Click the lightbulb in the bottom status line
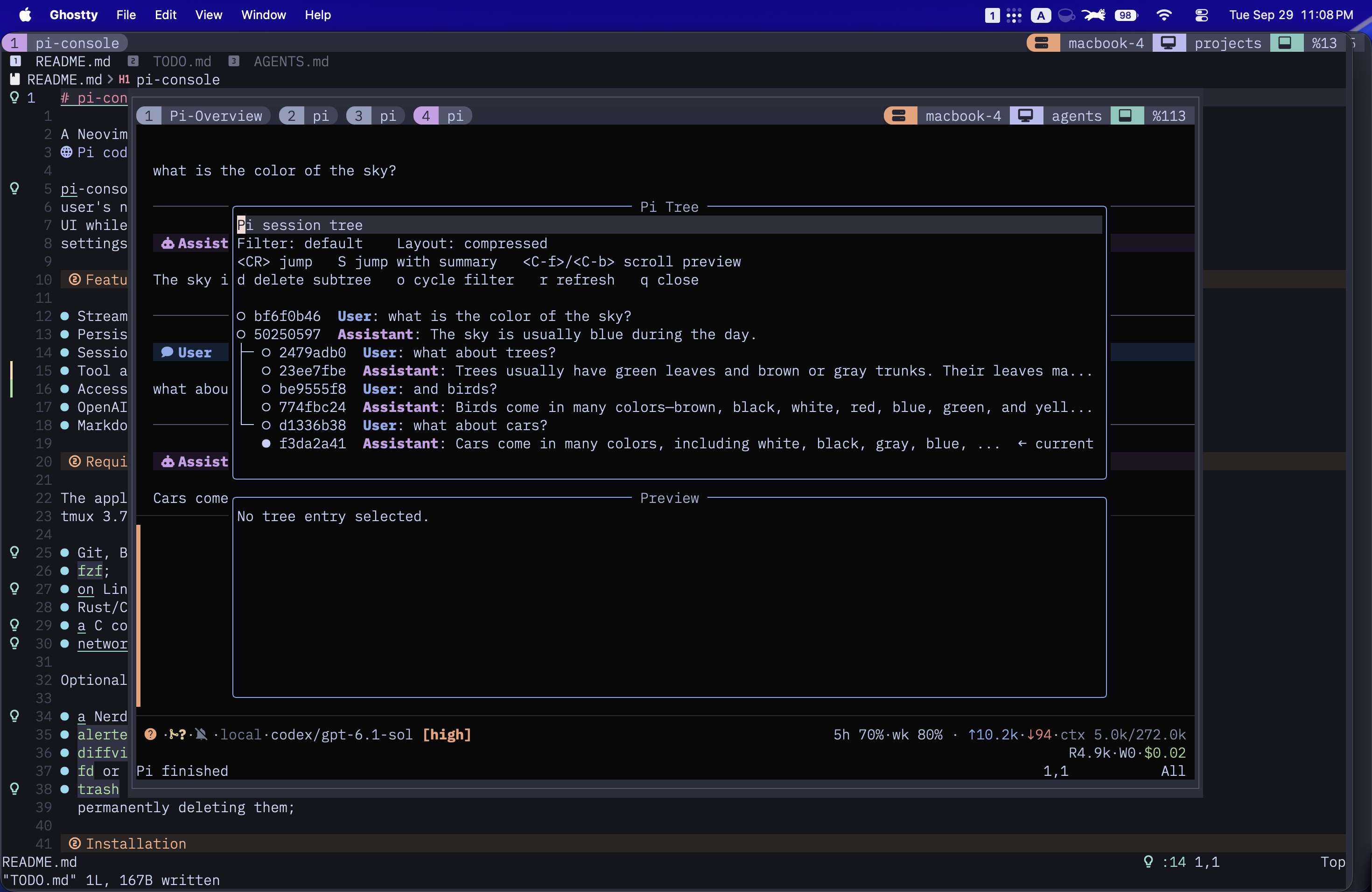1372x892 pixels. (1148, 862)
